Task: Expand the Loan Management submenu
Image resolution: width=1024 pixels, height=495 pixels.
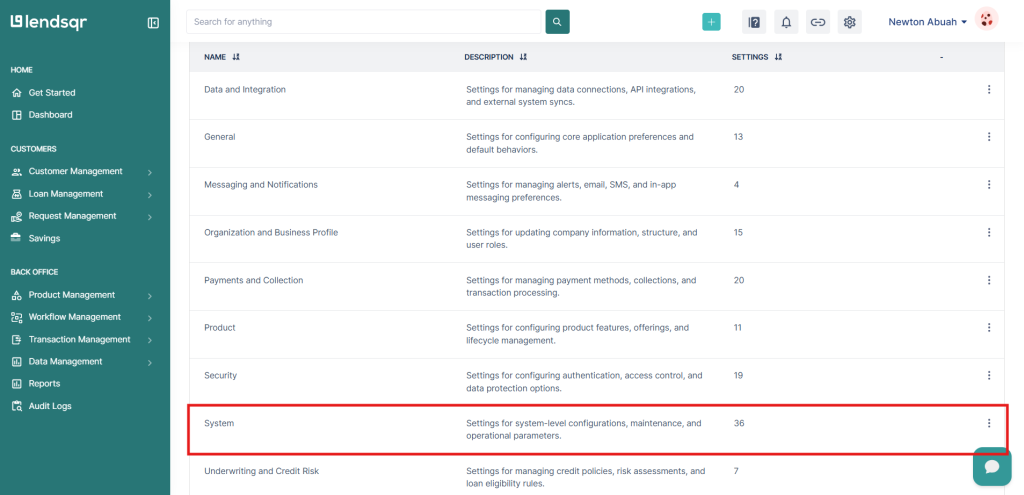Action: [66, 194]
